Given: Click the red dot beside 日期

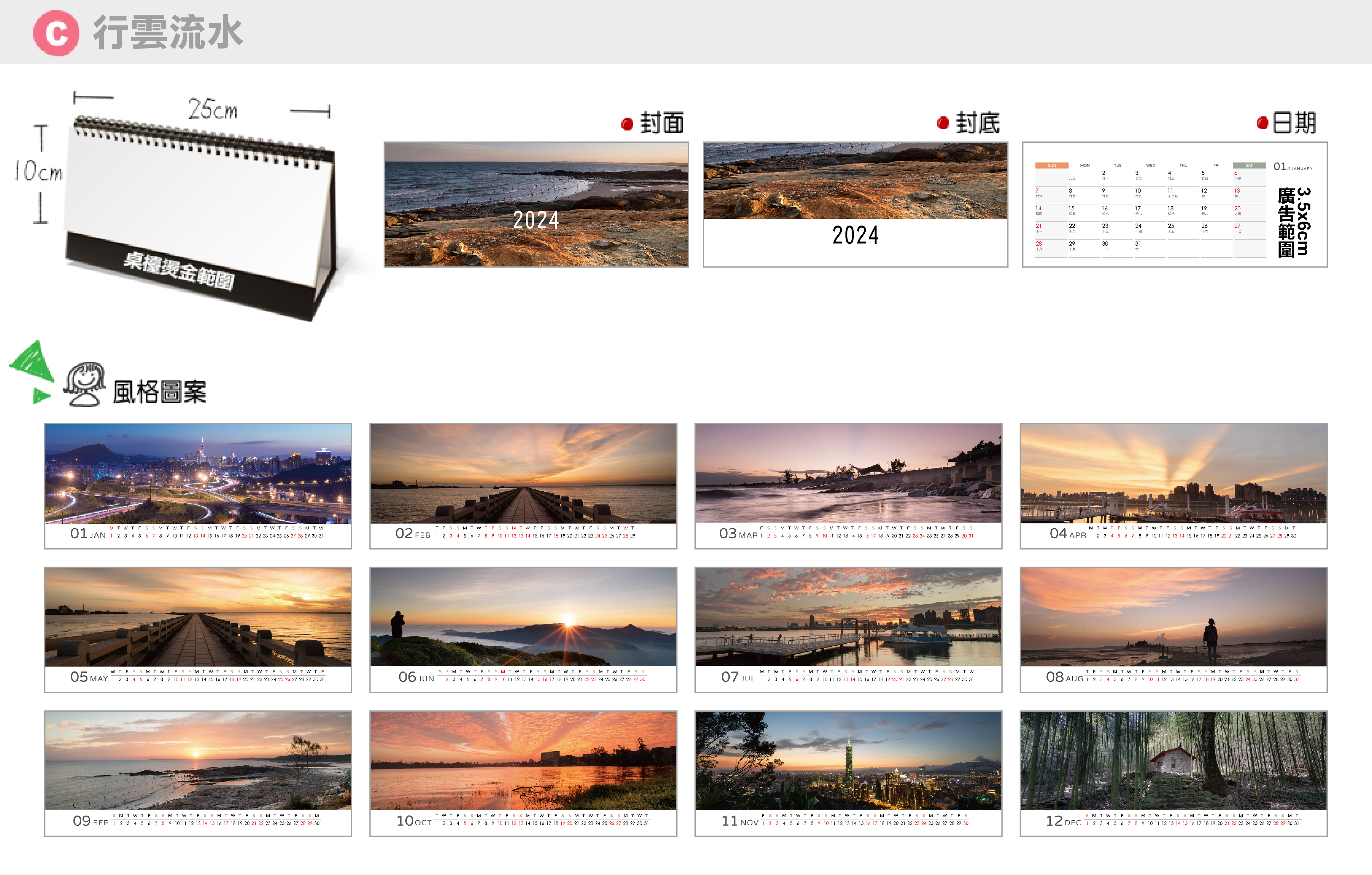Looking at the screenshot, I should 1262,123.
